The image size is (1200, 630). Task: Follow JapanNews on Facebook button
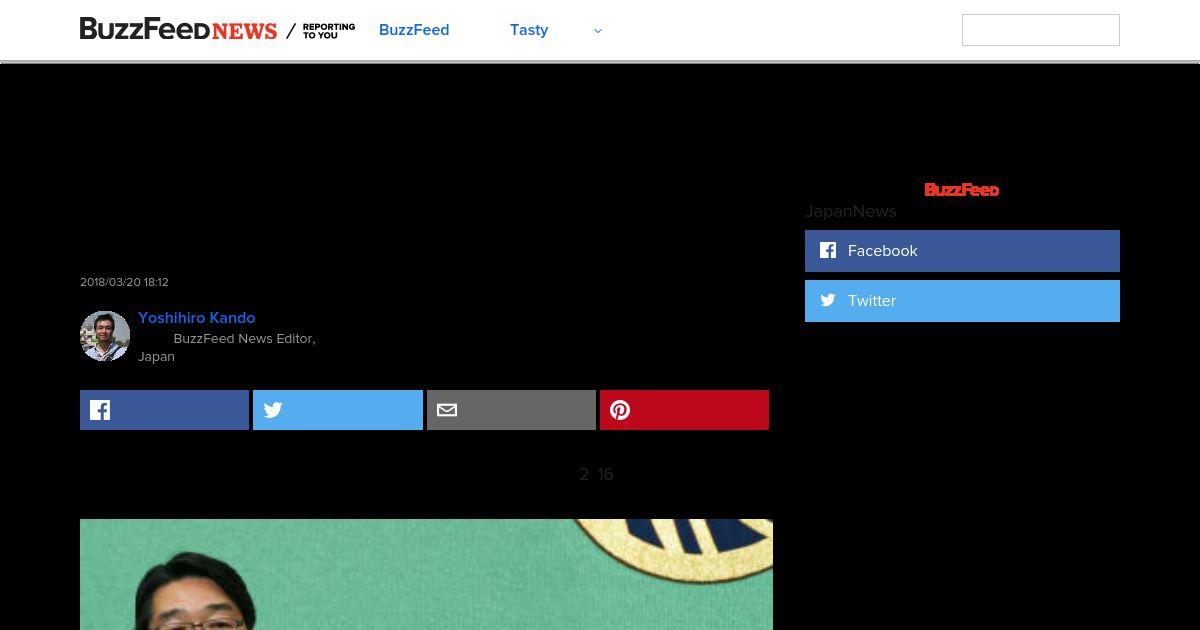962,251
